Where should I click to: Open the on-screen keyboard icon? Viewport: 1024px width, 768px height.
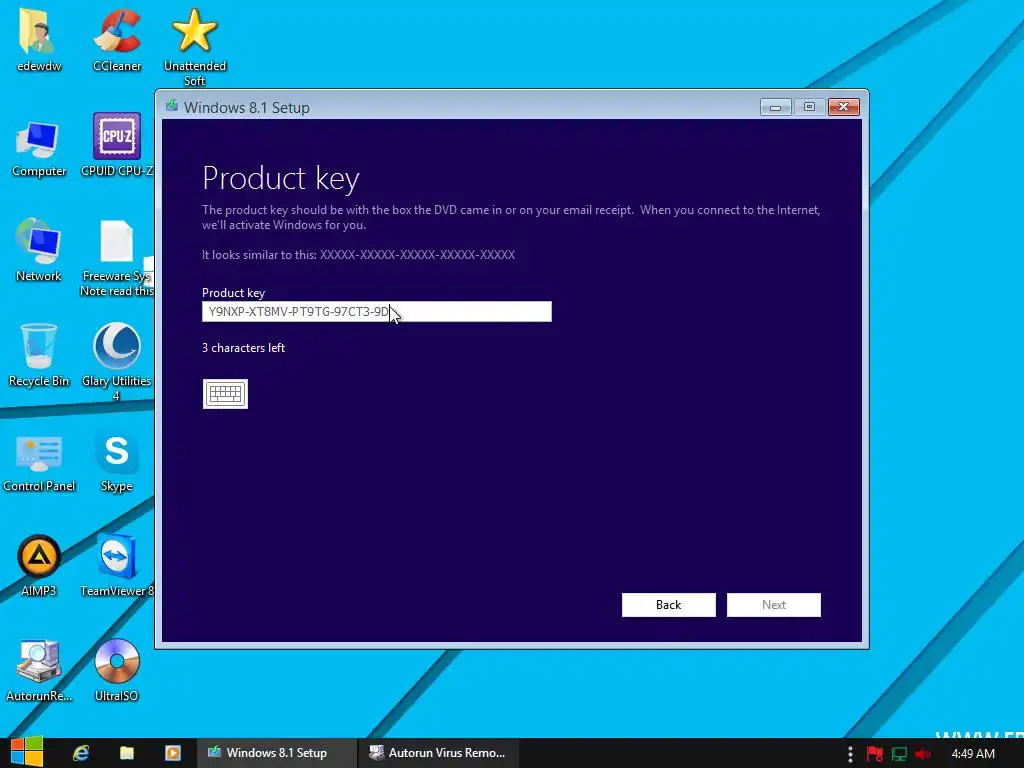225,394
